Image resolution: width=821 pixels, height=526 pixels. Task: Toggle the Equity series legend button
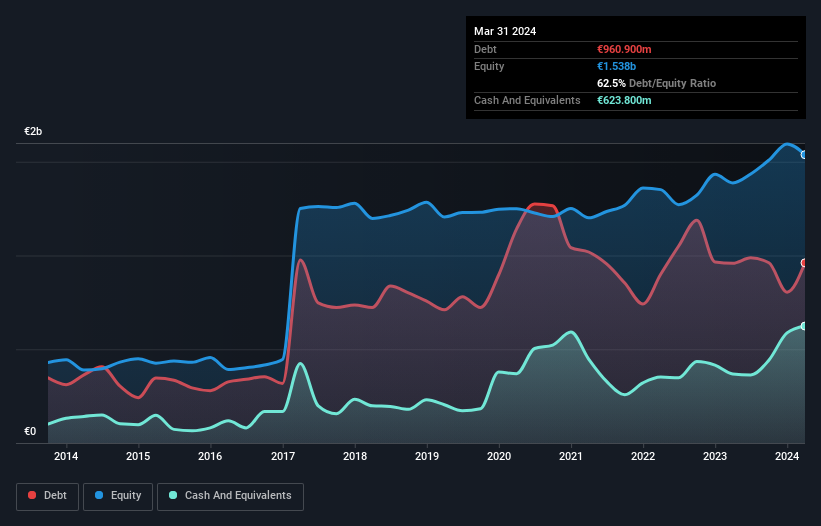pyautogui.click(x=118, y=496)
